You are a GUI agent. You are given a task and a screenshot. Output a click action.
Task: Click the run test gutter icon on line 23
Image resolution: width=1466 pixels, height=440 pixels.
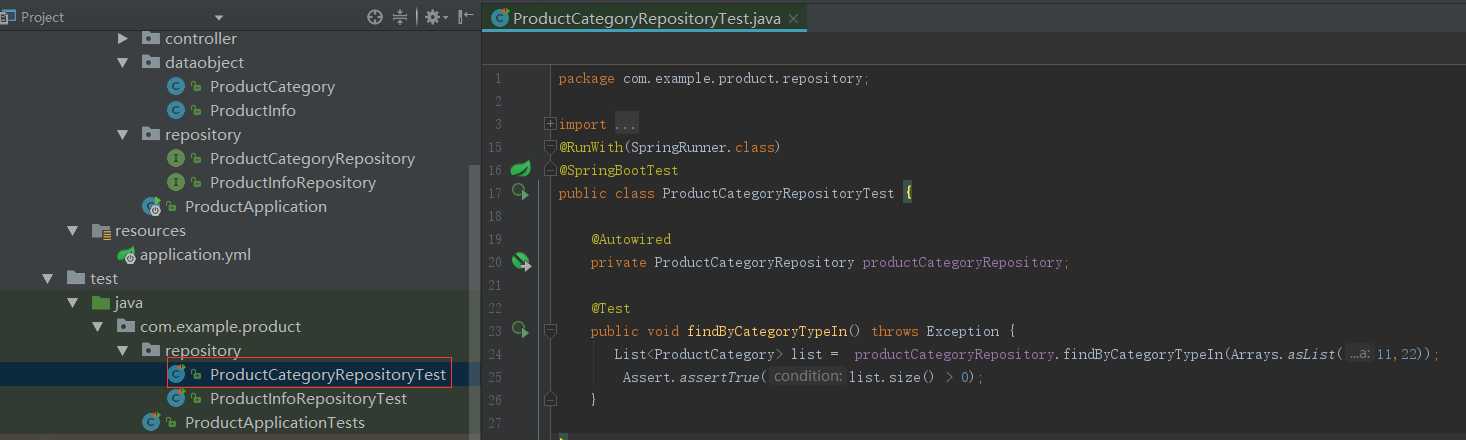[520, 330]
